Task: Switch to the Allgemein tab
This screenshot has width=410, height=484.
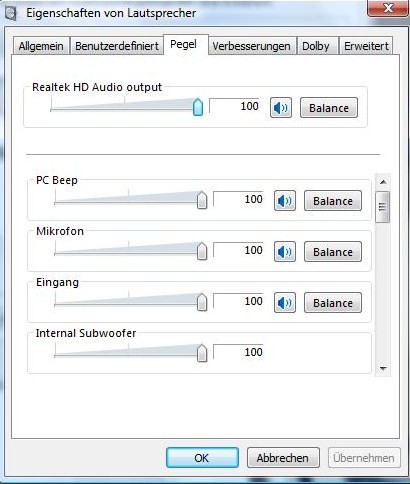Action: (41, 46)
